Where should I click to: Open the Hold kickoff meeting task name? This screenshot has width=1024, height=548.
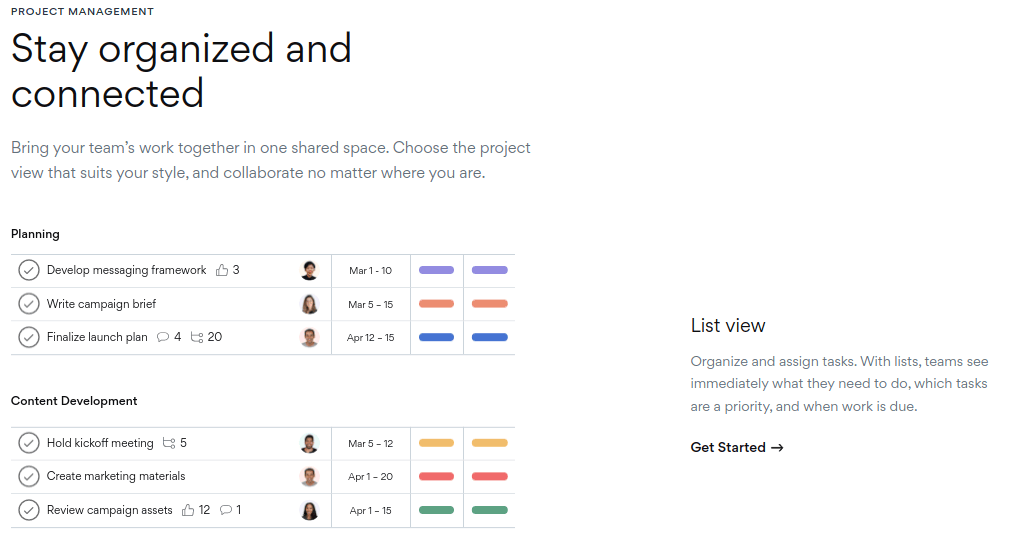(100, 443)
